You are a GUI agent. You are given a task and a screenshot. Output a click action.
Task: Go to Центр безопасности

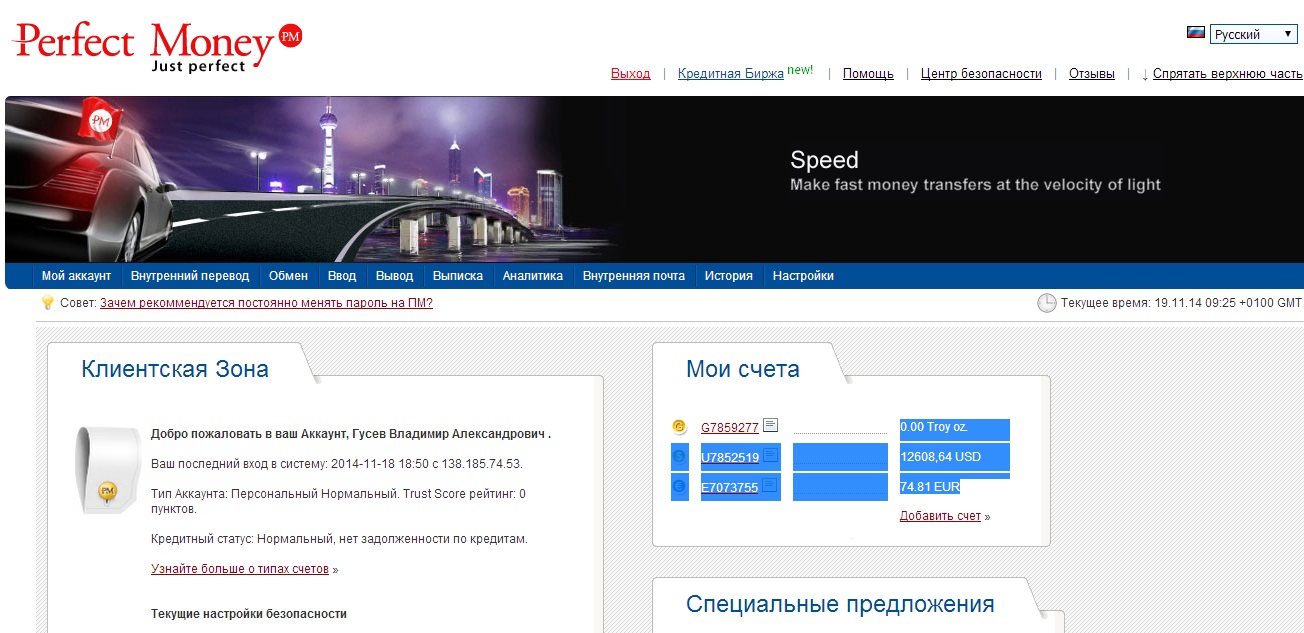981,74
